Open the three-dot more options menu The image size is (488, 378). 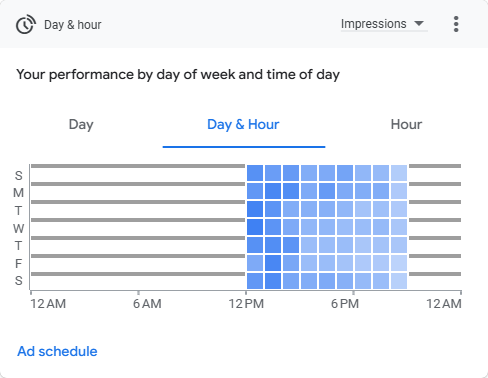pyautogui.click(x=456, y=24)
